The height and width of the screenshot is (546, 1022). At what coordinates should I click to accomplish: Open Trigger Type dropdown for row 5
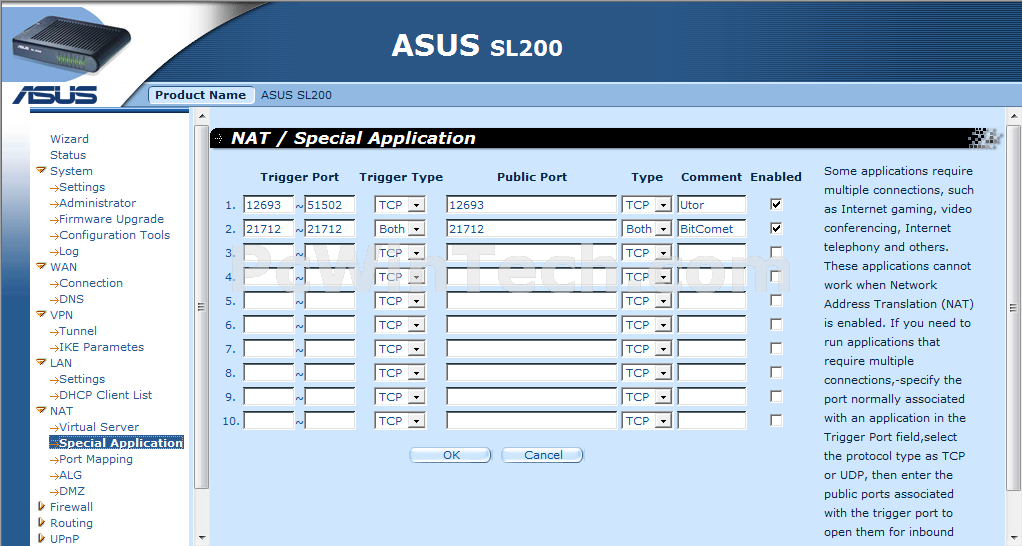[400, 300]
